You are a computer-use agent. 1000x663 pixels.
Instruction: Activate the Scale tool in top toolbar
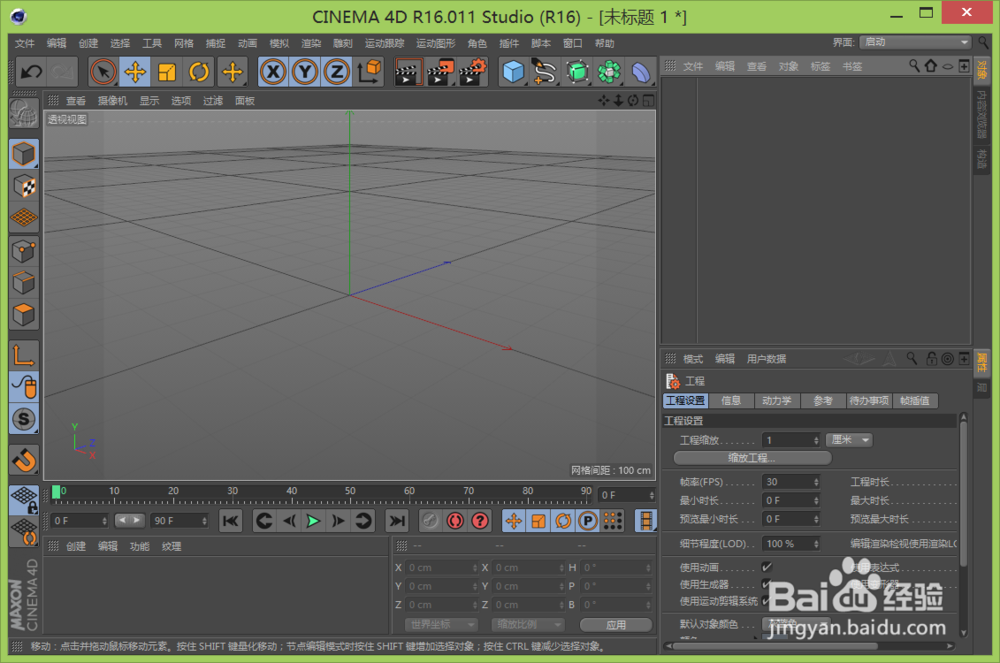pos(167,72)
